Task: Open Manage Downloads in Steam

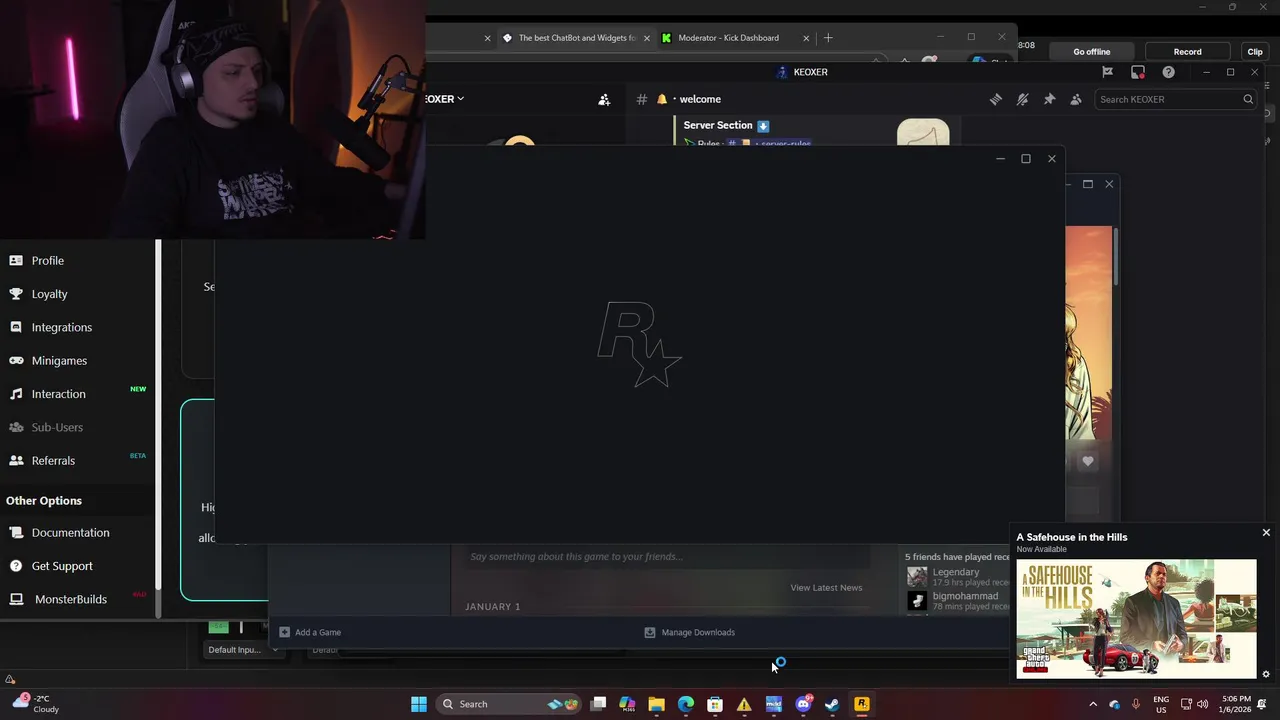Action: 690,632
